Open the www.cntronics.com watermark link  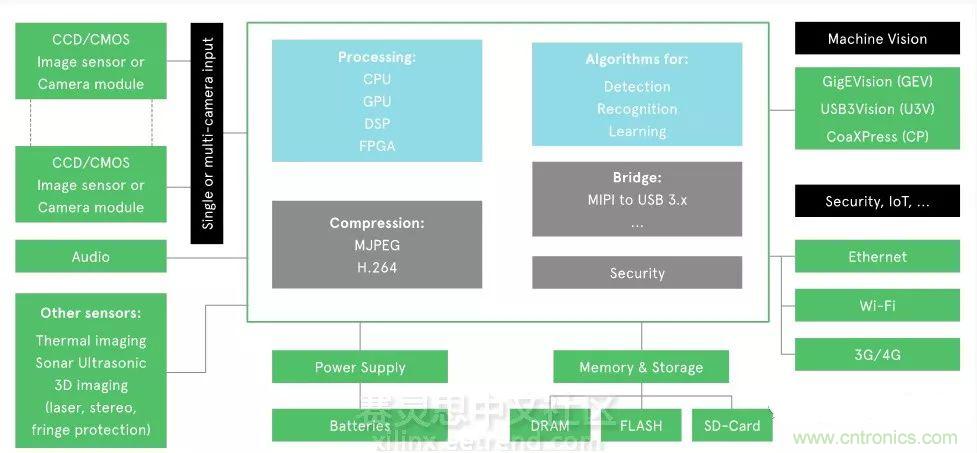click(875, 438)
